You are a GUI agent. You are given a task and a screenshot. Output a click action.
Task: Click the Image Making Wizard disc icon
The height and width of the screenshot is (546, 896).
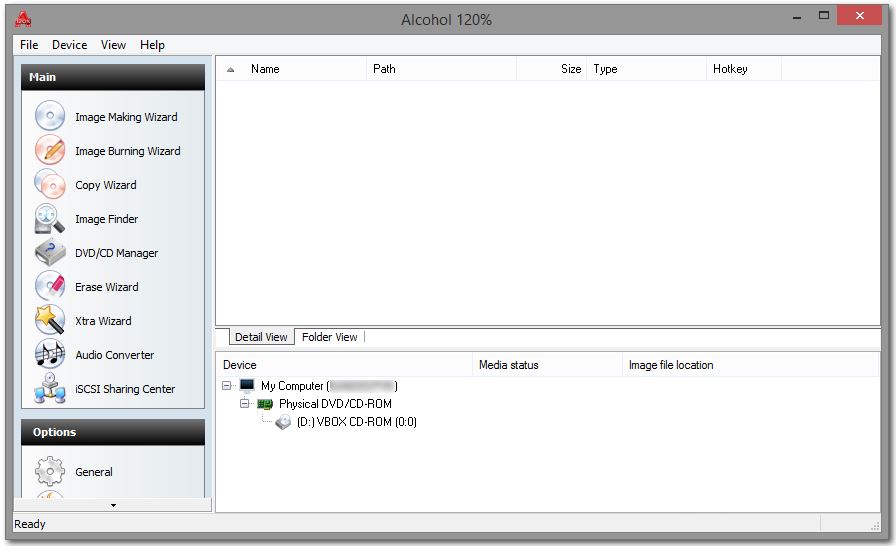[x=50, y=116]
